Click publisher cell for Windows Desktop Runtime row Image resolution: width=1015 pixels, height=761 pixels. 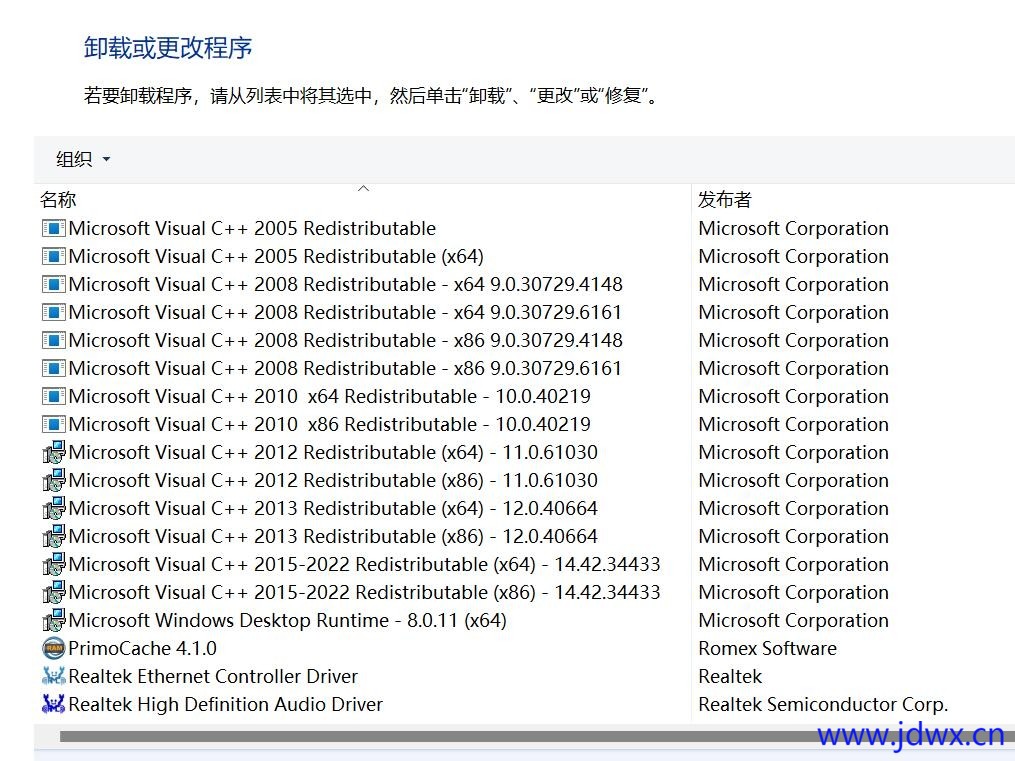(794, 620)
